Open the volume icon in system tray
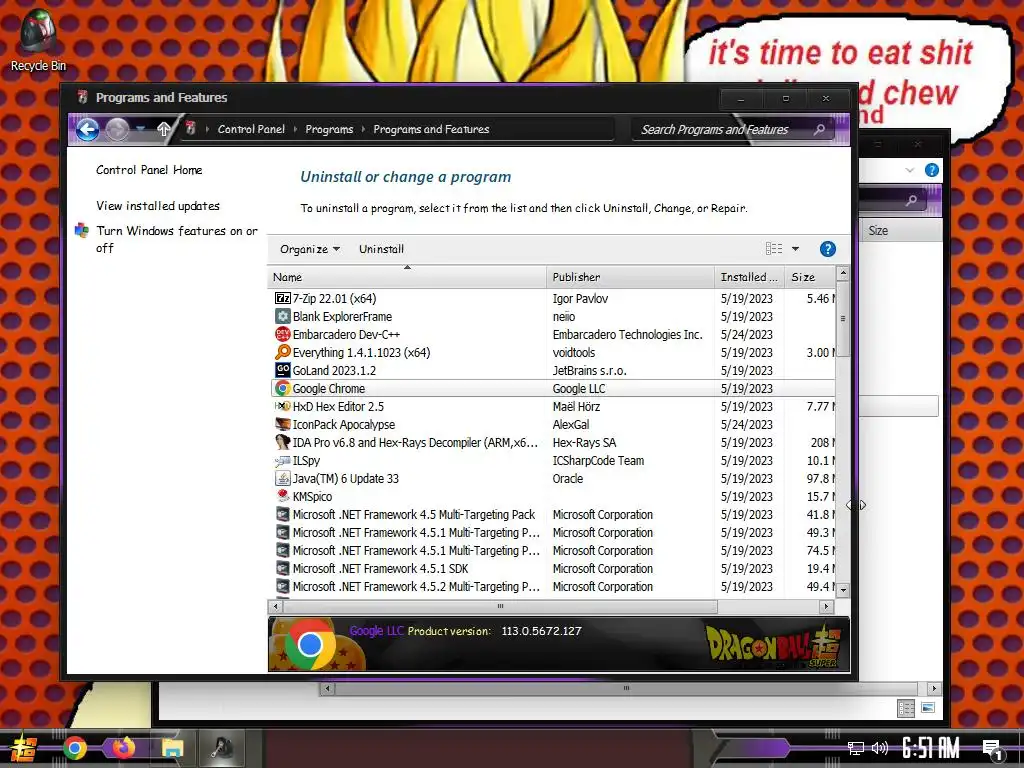 pyautogui.click(x=879, y=748)
